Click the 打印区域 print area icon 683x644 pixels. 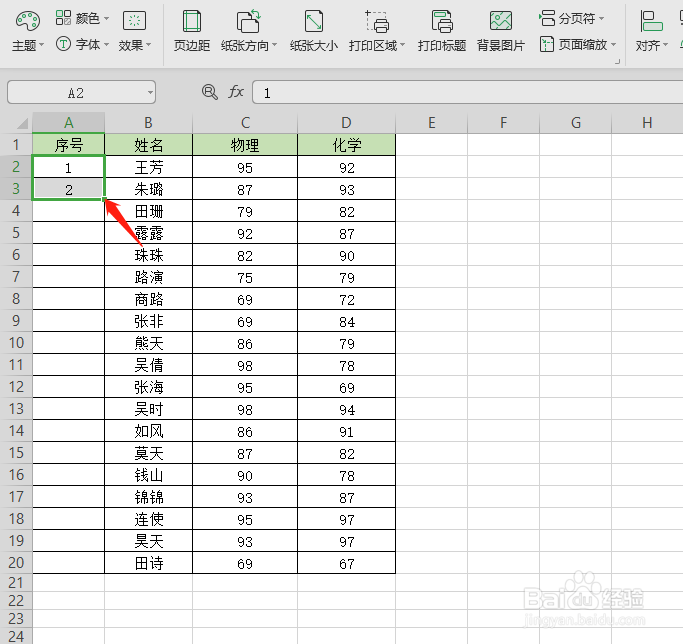point(377,21)
